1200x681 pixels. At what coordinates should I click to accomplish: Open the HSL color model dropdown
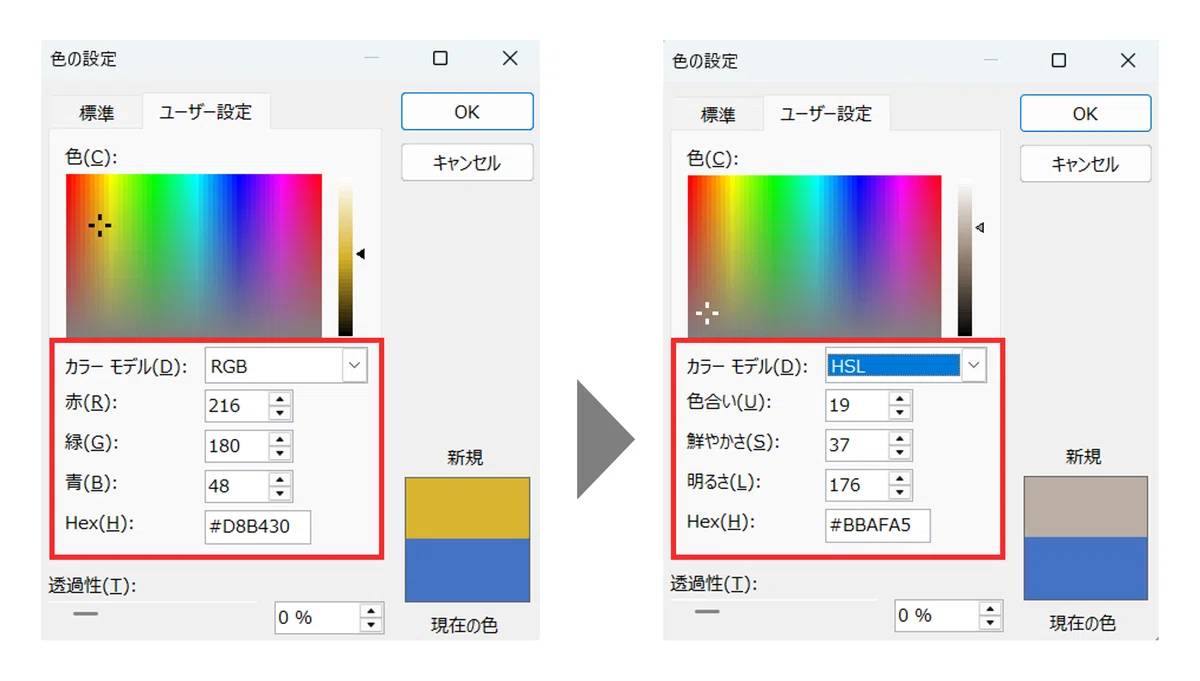974,366
